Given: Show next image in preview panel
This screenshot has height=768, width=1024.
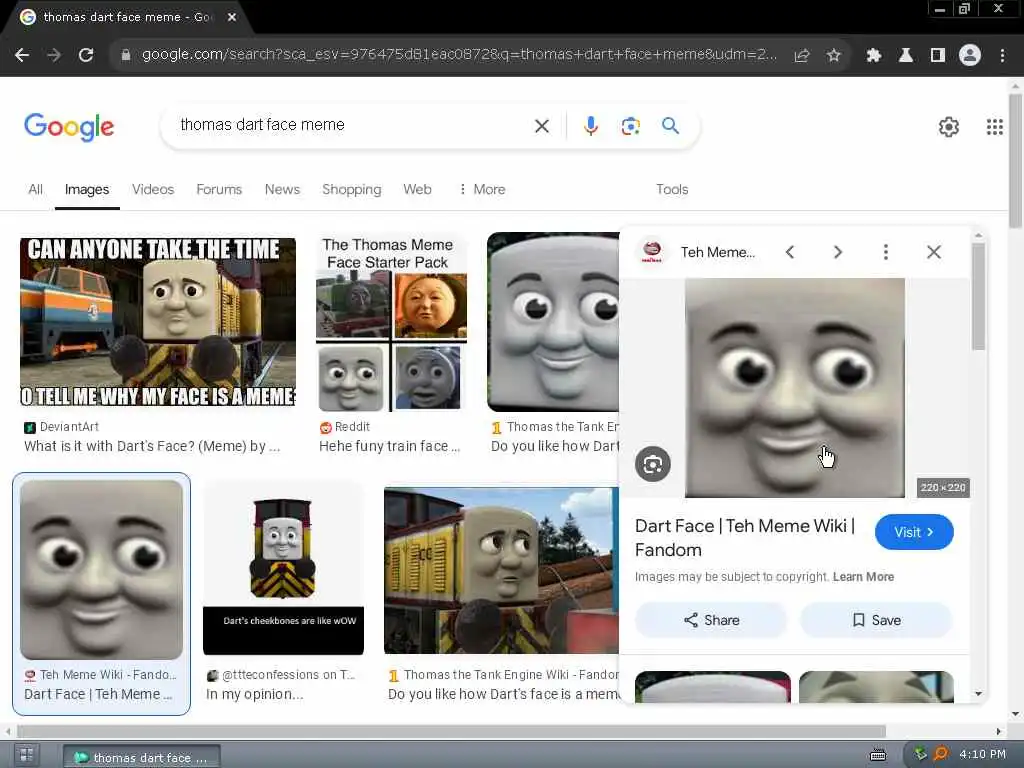Looking at the screenshot, I should tap(838, 252).
